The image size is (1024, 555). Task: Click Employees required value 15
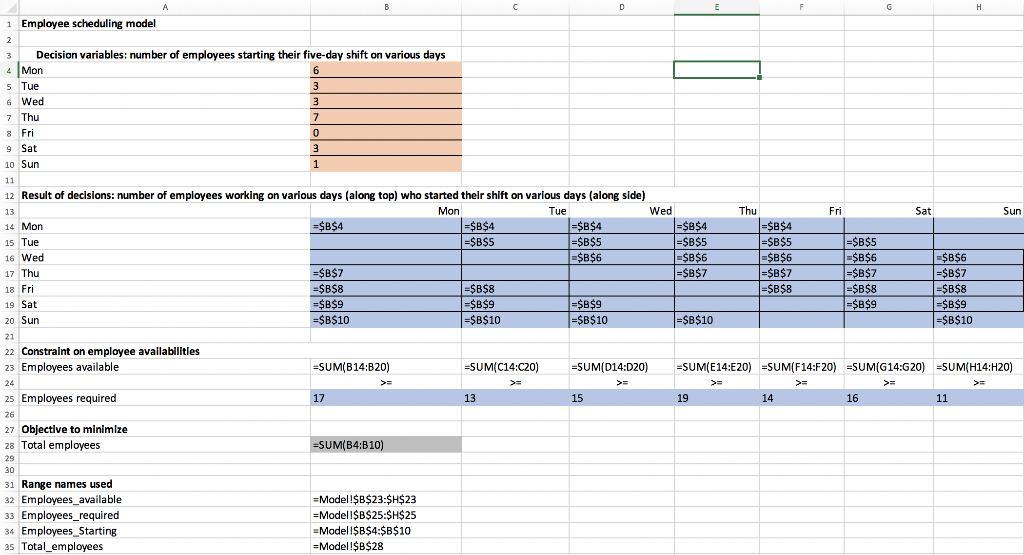(x=622, y=398)
